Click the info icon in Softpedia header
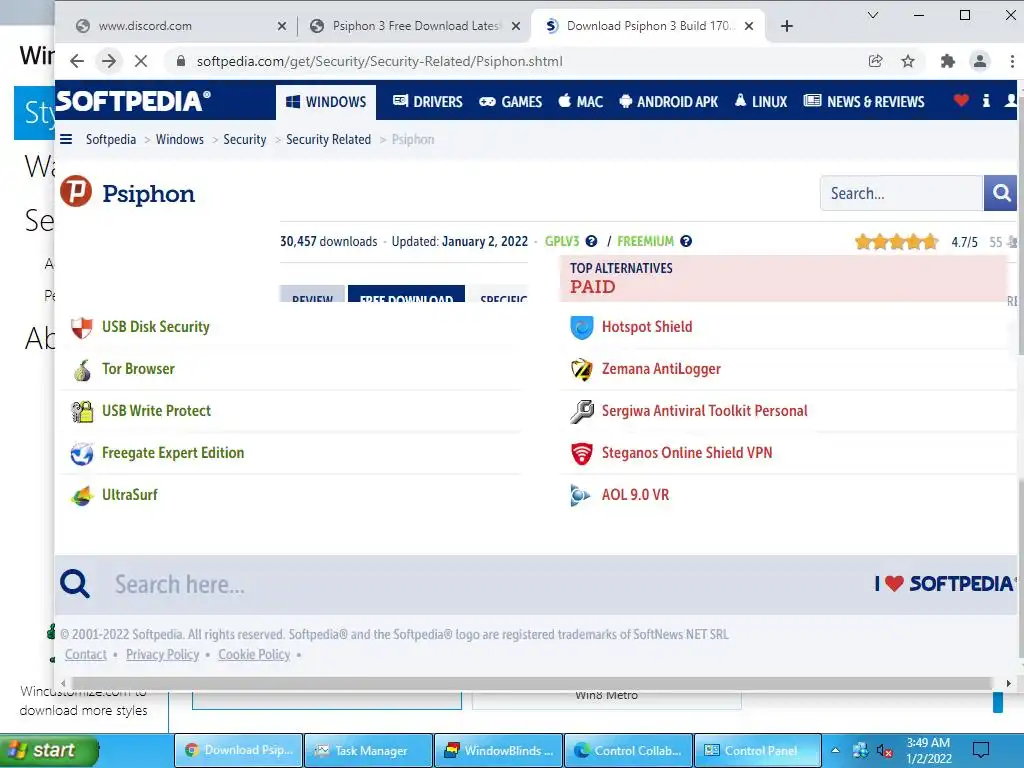 pos(986,101)
